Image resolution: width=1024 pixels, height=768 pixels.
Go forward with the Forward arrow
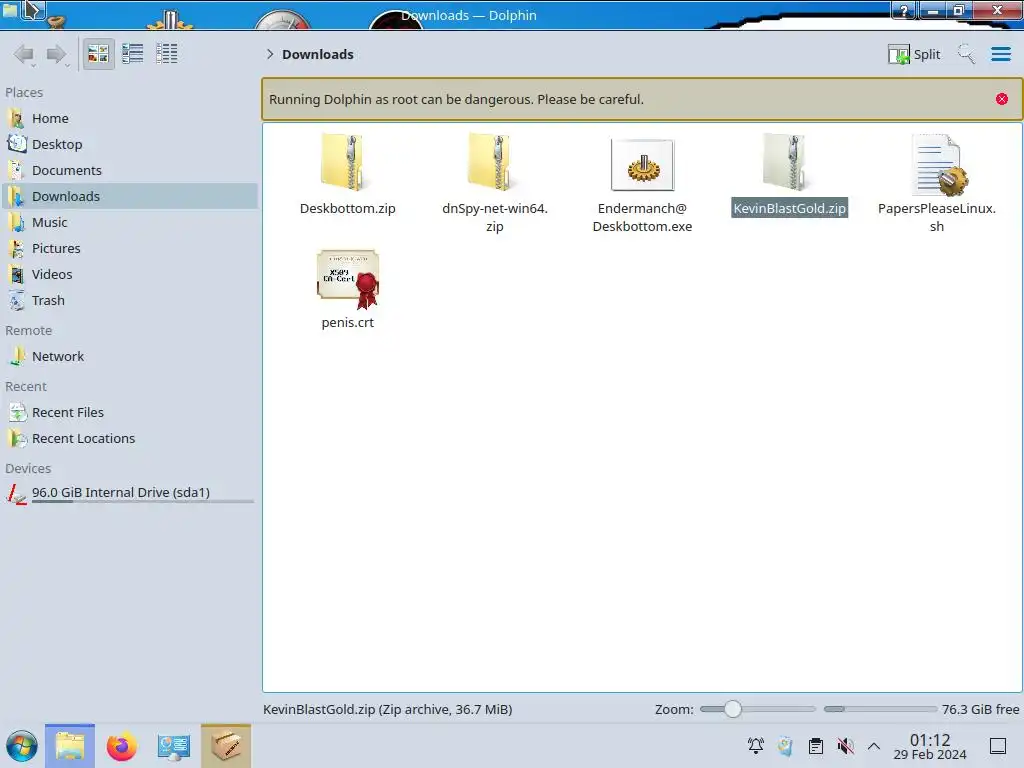pyautogui.click(x=57, y=54)
